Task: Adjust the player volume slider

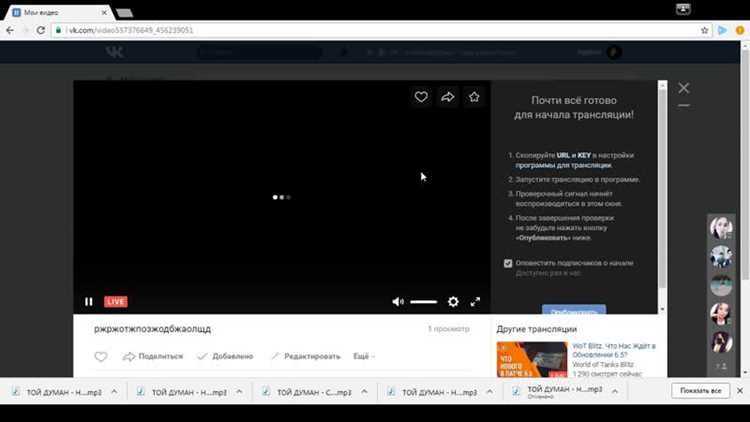Action: coord(423,302)
